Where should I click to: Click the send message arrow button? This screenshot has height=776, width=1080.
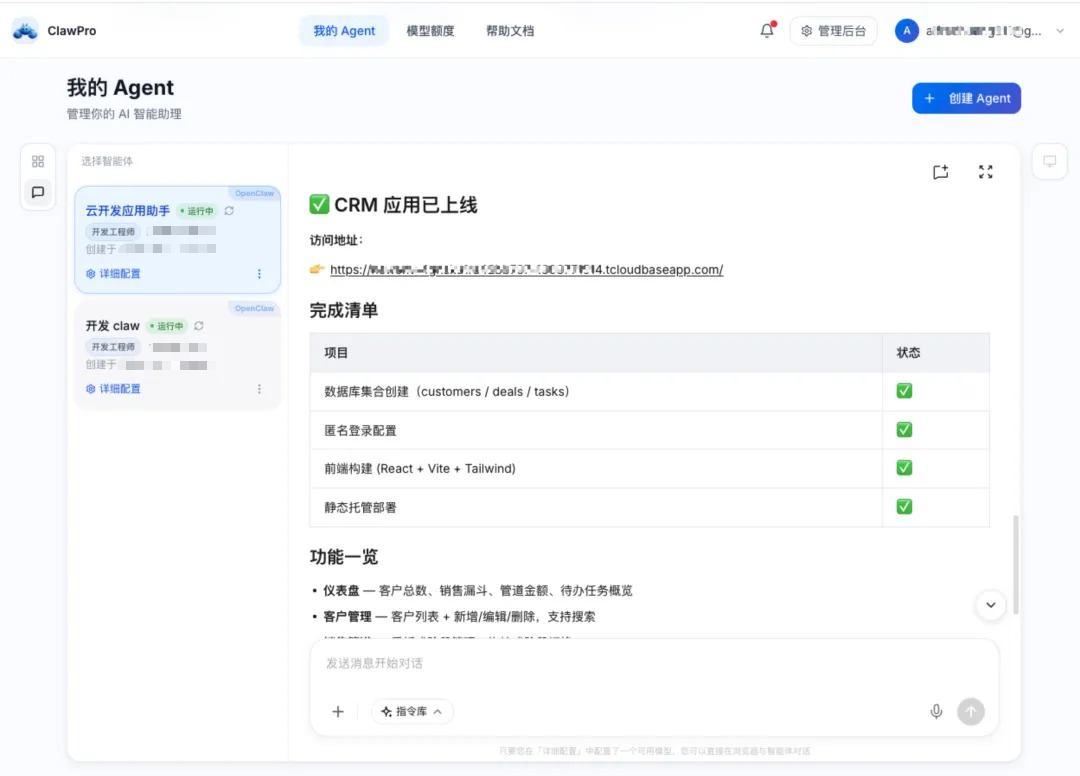(971, 711)
